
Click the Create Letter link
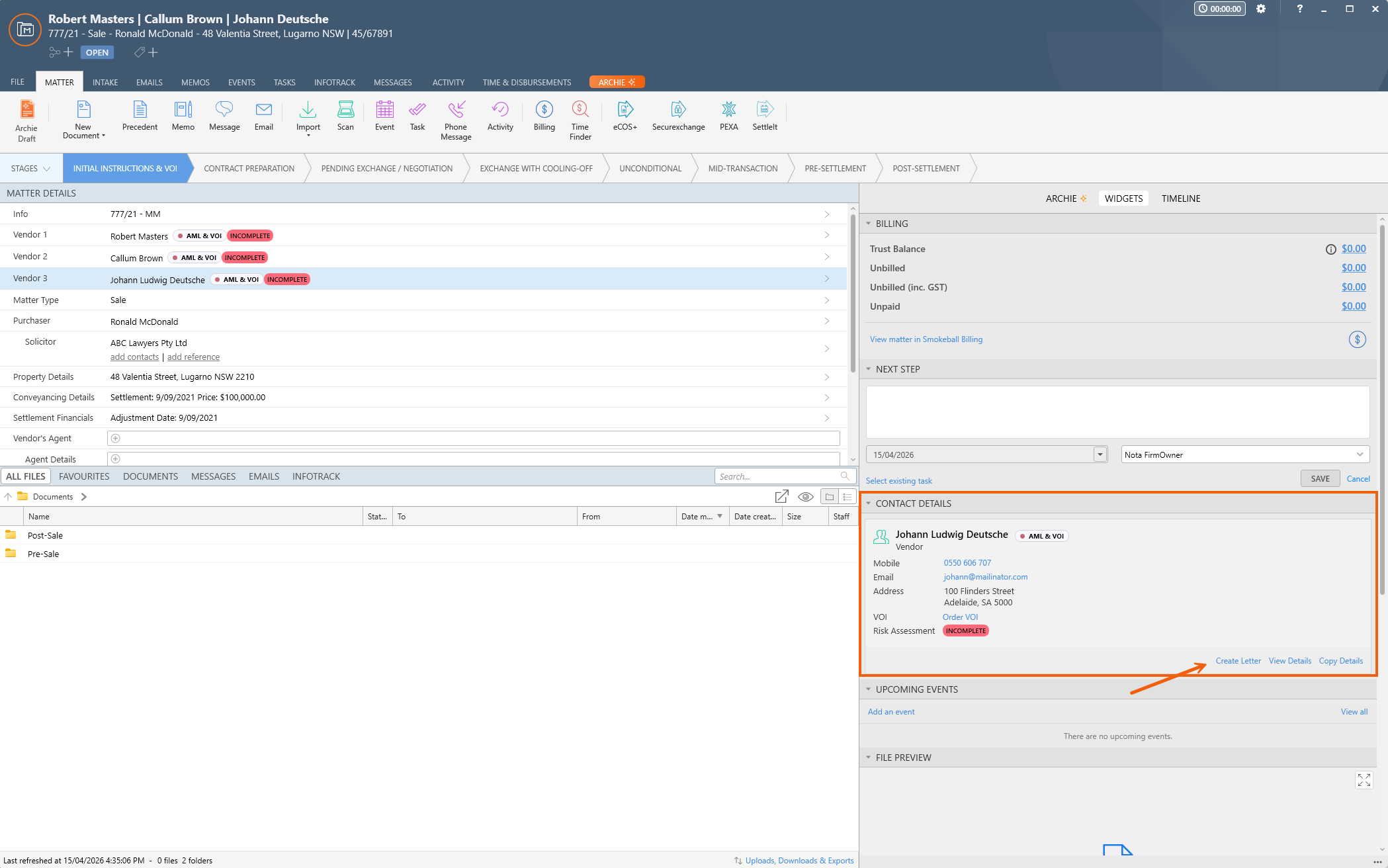[1238, 661]
